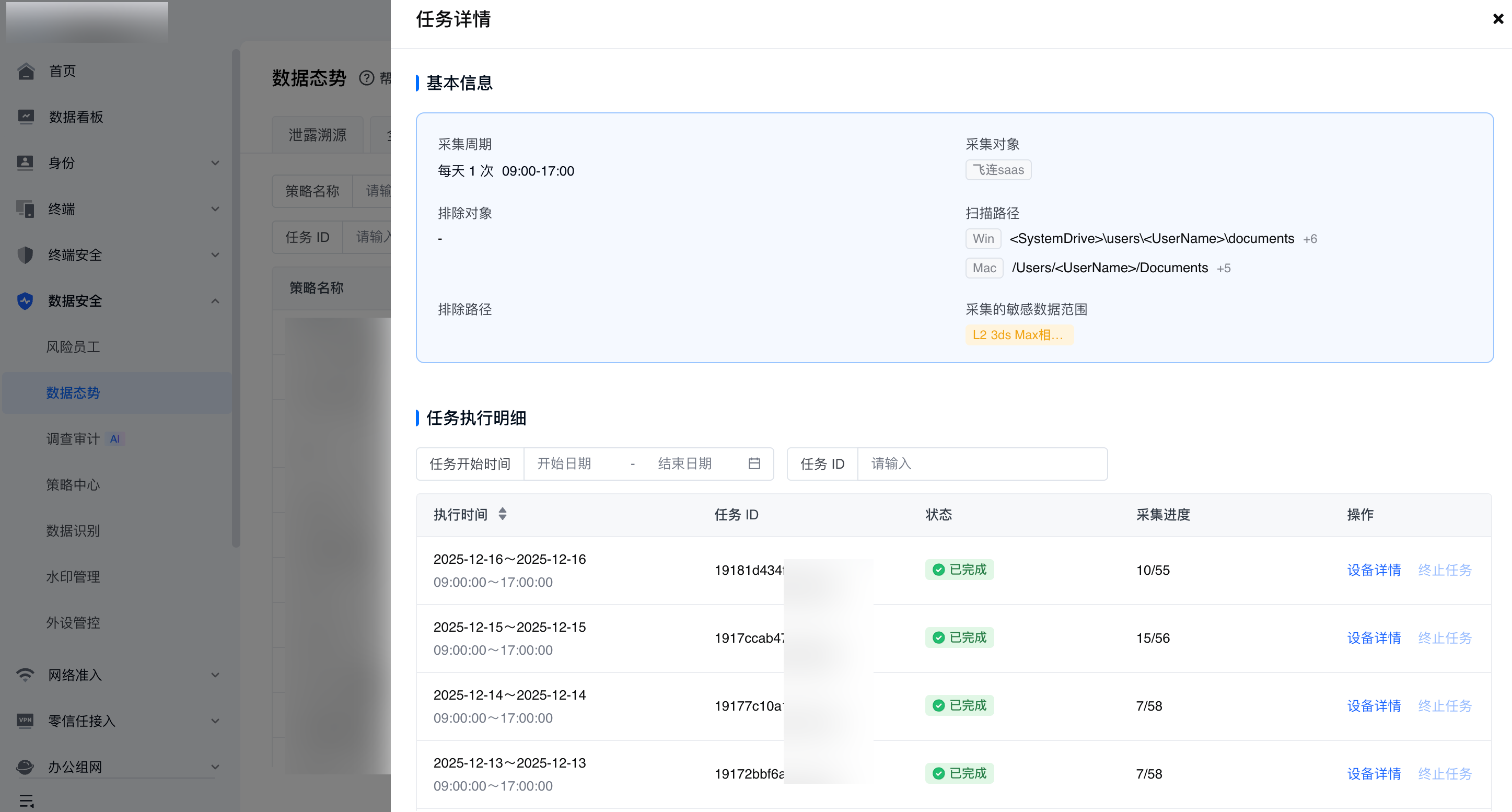1512x812 pixels.
Task: Click the 零信任接入 VPN icon
Action: [x=25, y=721]
